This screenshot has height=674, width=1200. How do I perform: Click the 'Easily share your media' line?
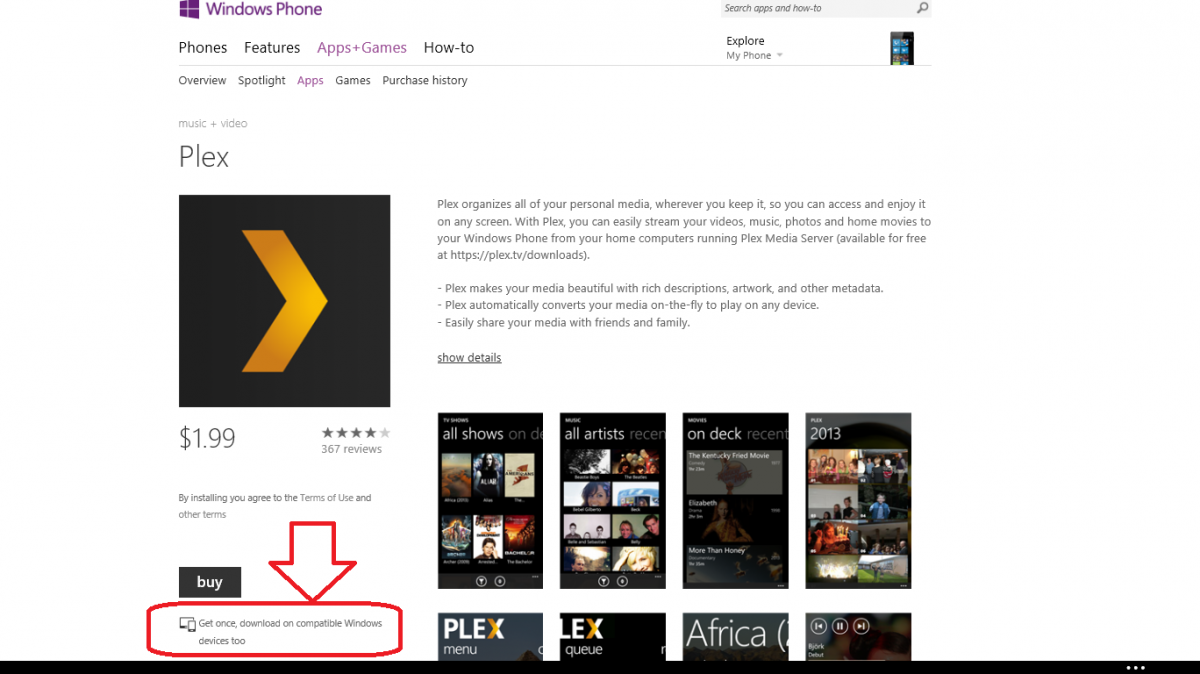click(563, 323)
